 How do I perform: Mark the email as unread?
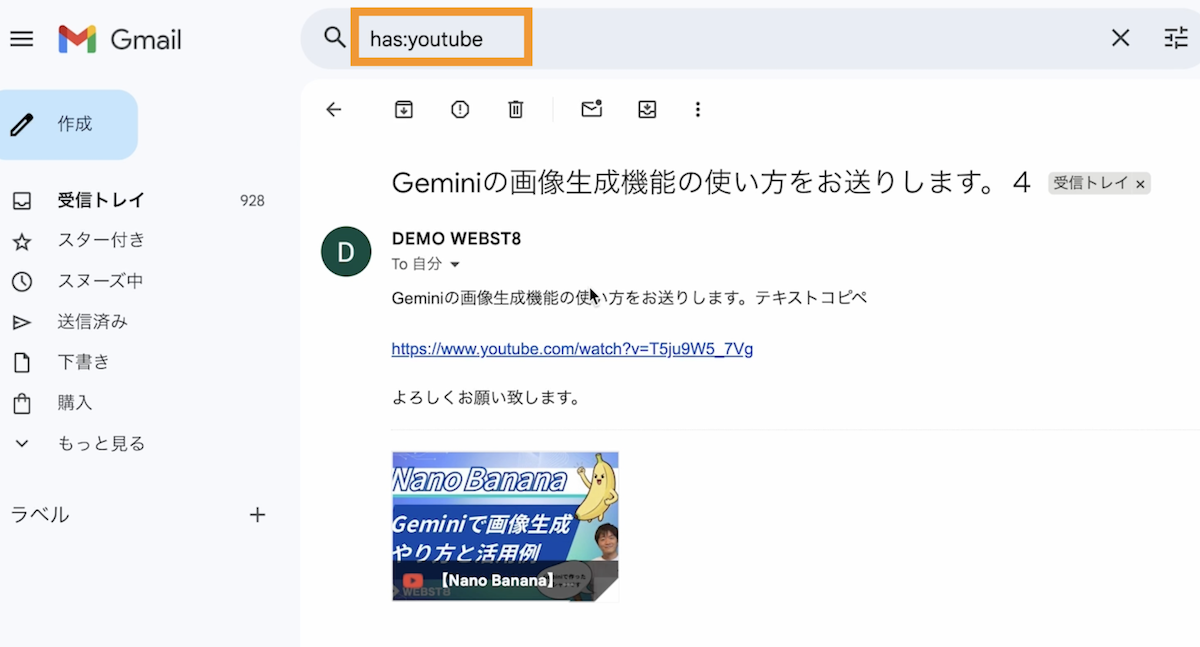(591, 110)
